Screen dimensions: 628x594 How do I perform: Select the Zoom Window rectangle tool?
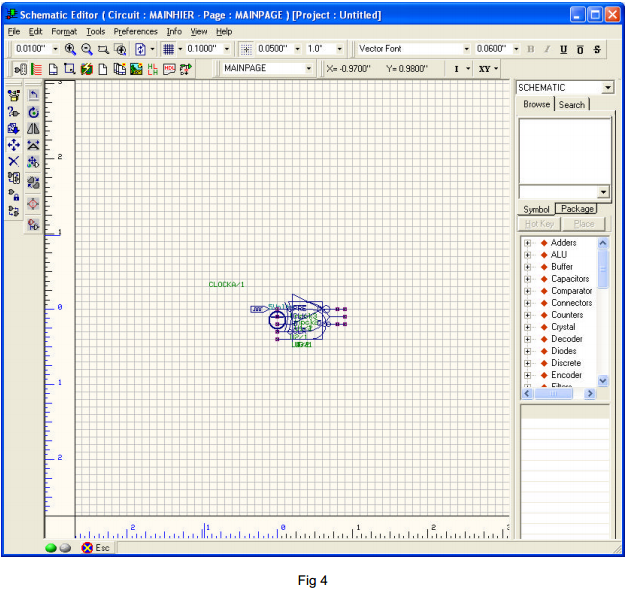[103, 50]
